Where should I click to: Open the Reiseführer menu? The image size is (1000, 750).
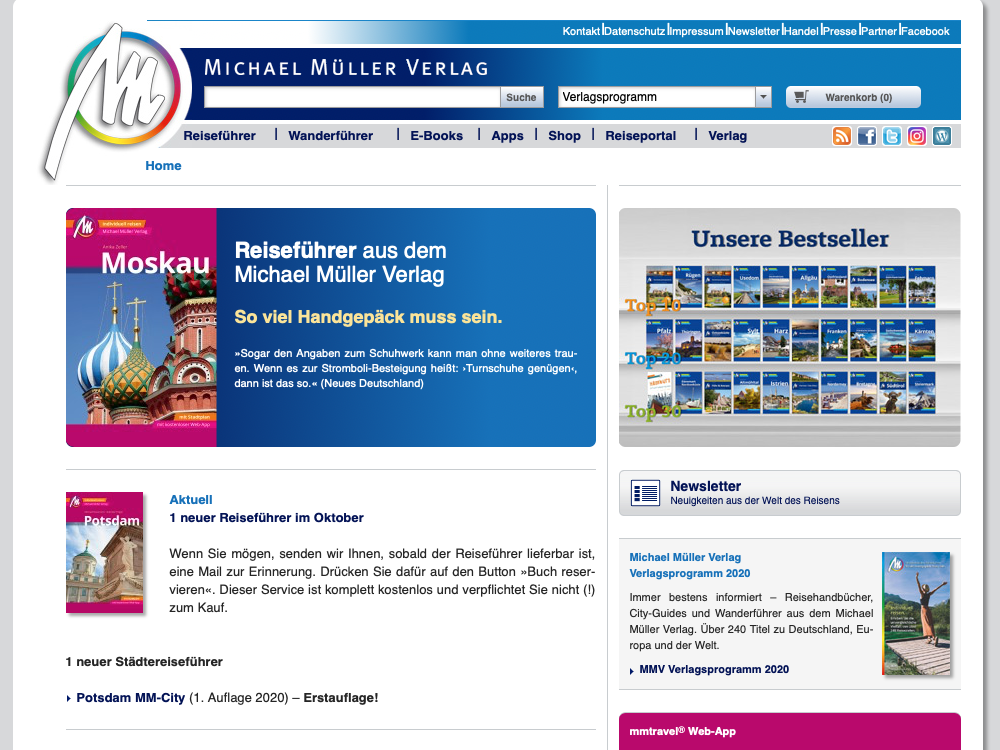[x=219, y=135]
